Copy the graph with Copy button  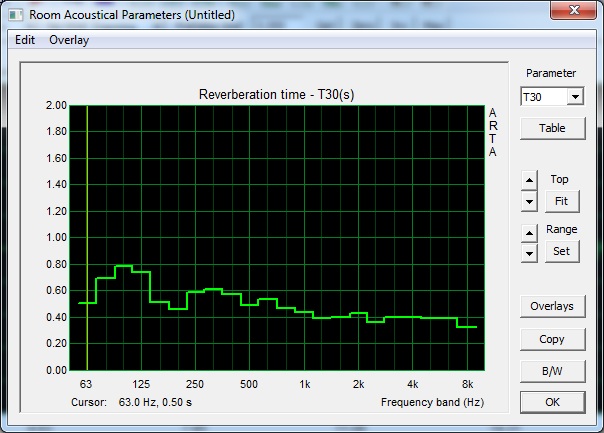(x=552, y=339)
